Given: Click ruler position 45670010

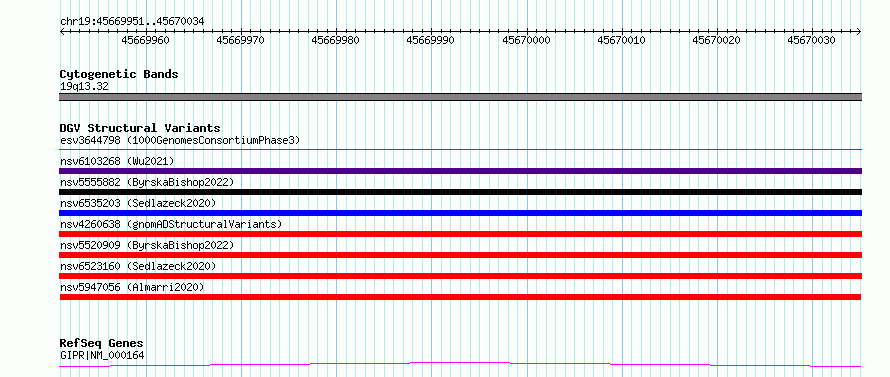Looking at the screenshot, I should tap(621, 41).
